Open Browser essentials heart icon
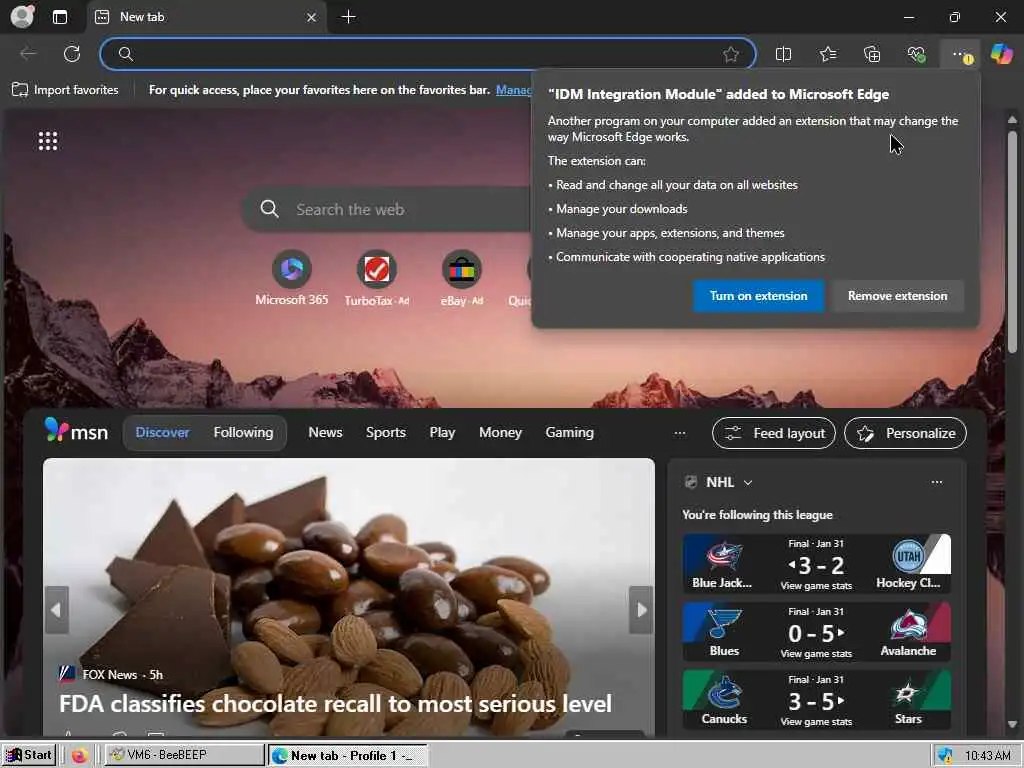 tap(916, 54)
